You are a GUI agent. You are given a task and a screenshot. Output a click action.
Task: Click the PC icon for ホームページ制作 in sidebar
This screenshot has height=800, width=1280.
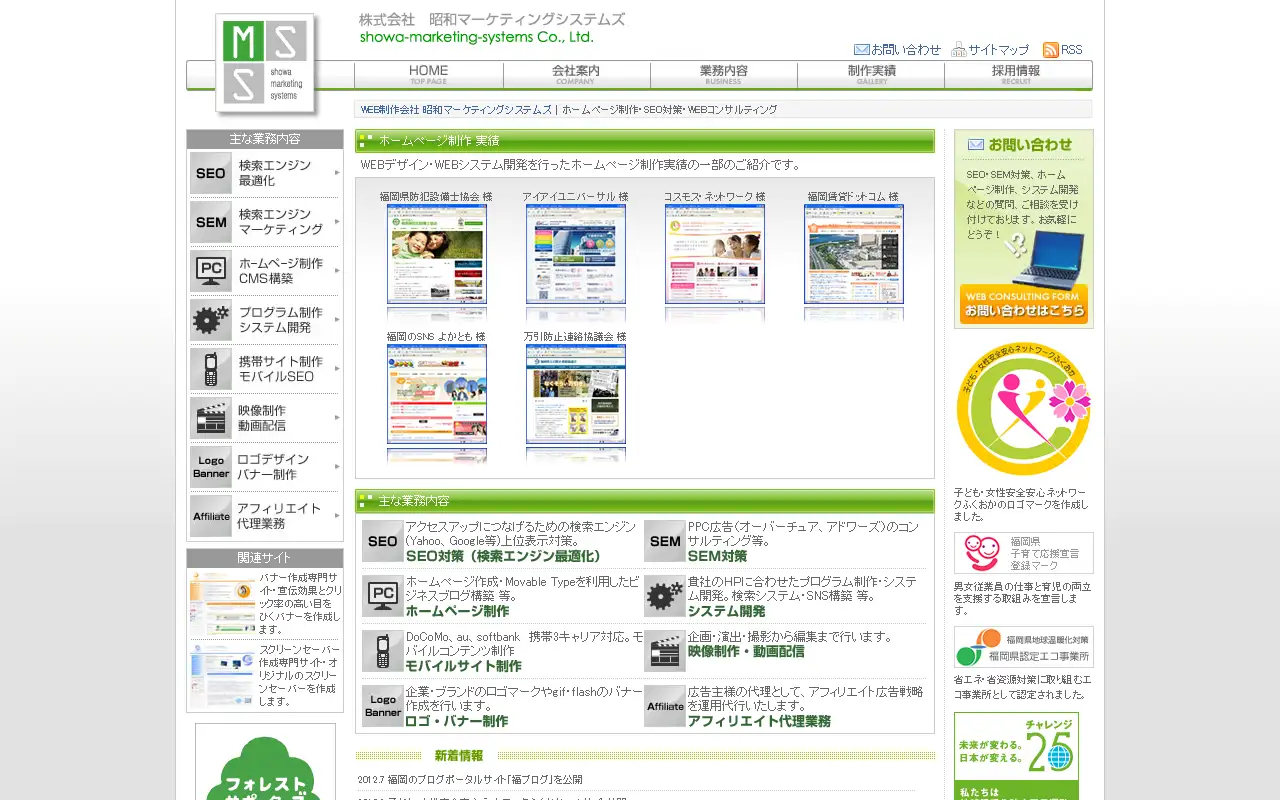(211, 271)
